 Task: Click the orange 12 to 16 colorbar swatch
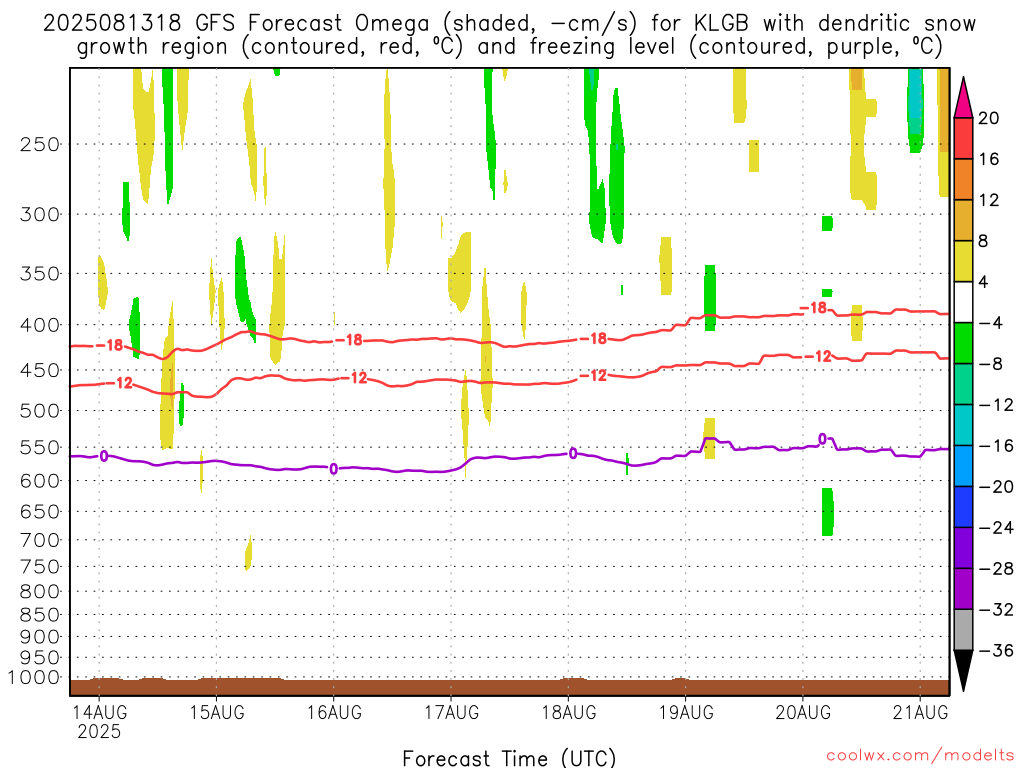963,180
